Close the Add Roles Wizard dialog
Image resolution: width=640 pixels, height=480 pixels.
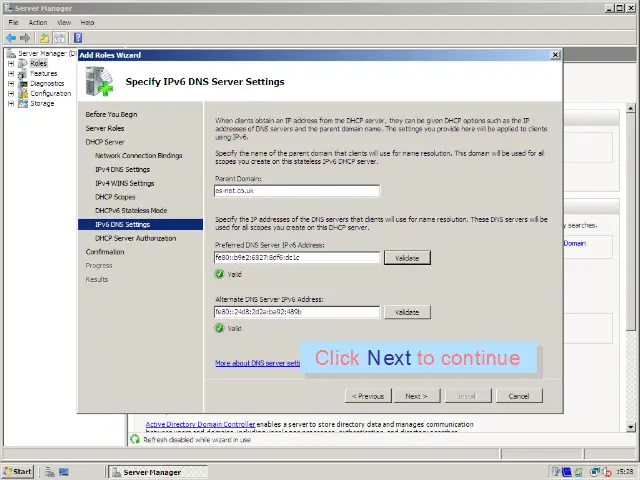tap(555, 55)
